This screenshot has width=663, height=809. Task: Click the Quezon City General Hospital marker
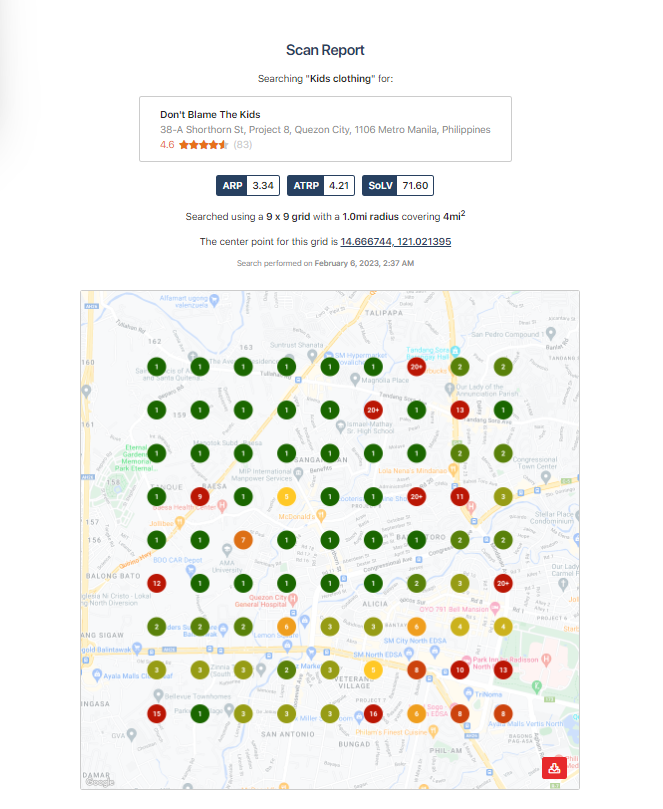(x=293, y=600)
